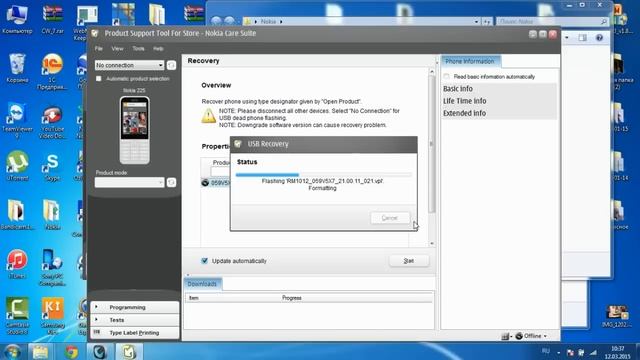Click the refresh icon beside Product mode dropdown

pyautogui.click(x=171, y=182)
